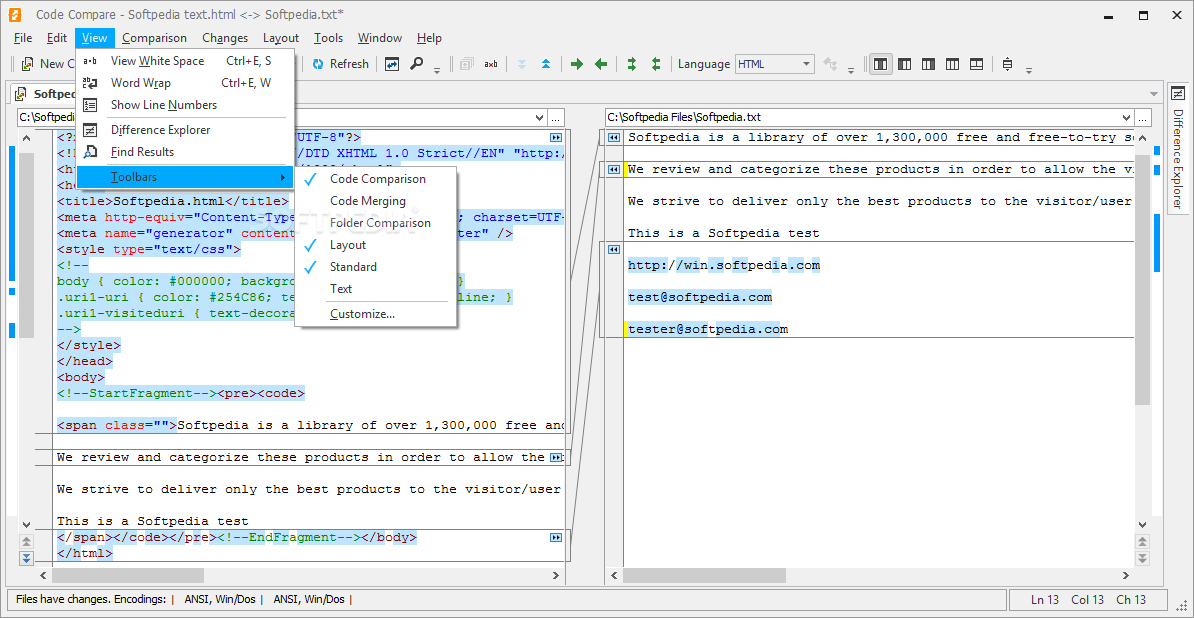This screenshot has height=618, width=1194.
Task: Open the Changes menu
Action: pos(225,38)
